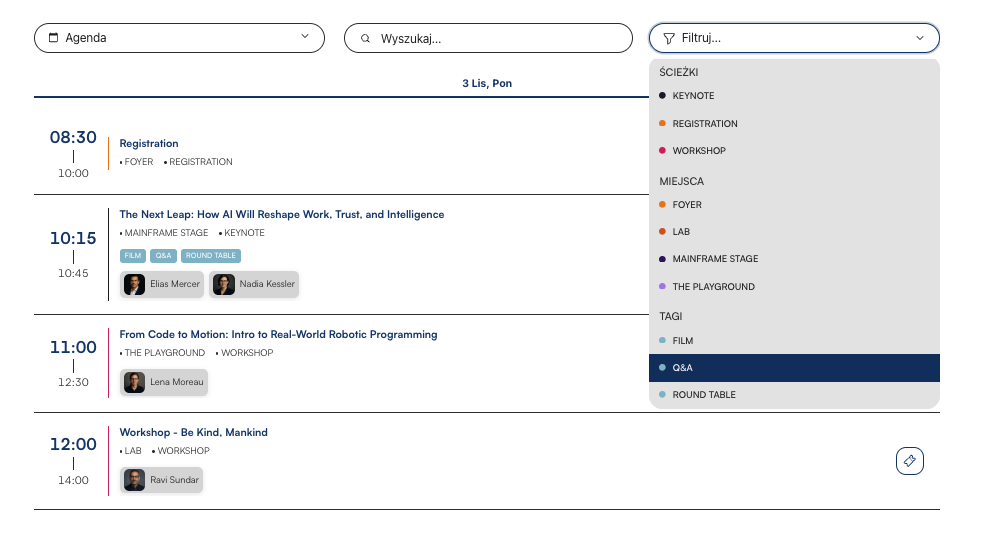
Task: Click Lena Moreau's avatar photo
Action: coord(134,382)
